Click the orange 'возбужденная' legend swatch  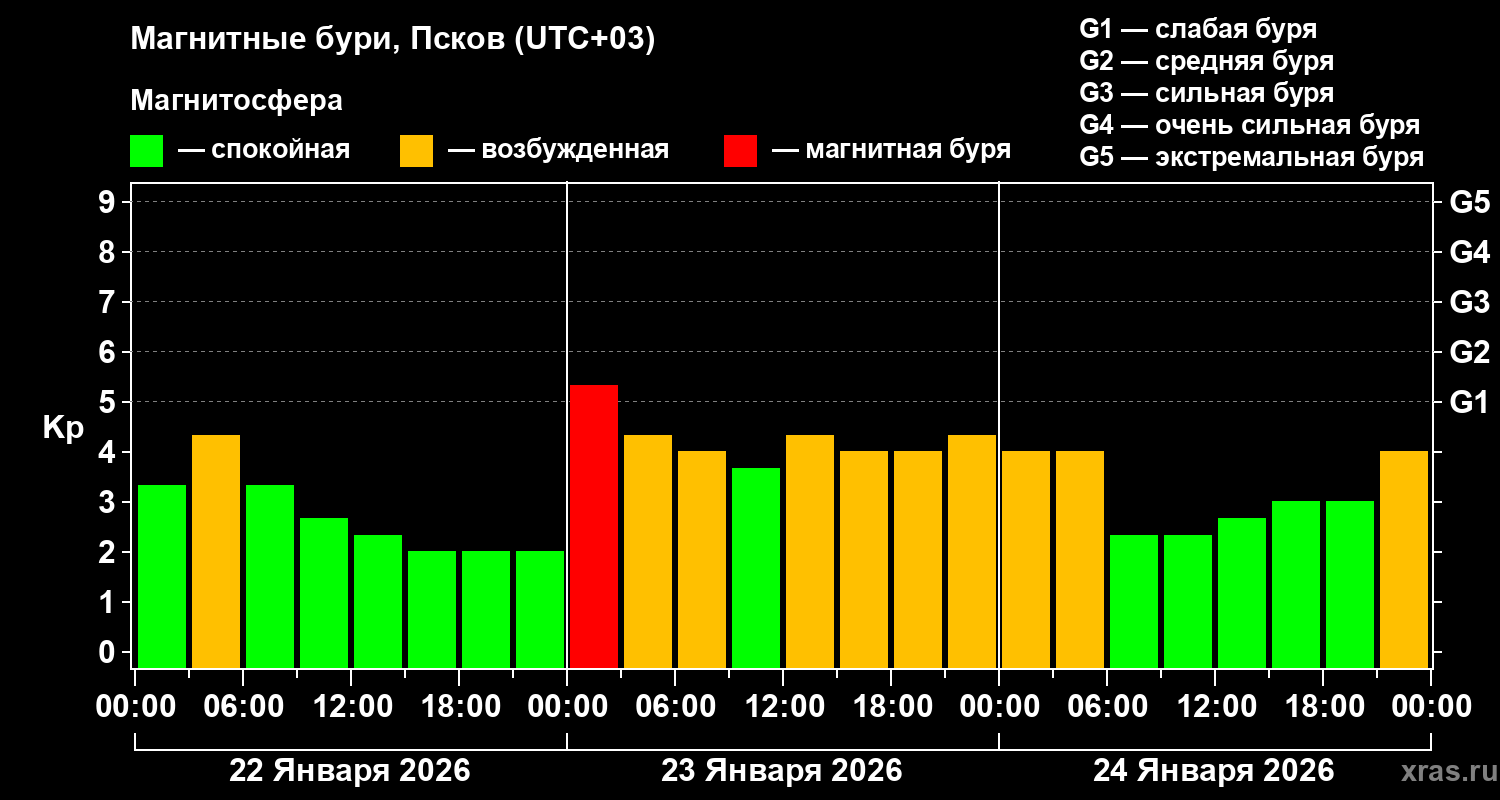pyautogui.click(x=416, y=151)
